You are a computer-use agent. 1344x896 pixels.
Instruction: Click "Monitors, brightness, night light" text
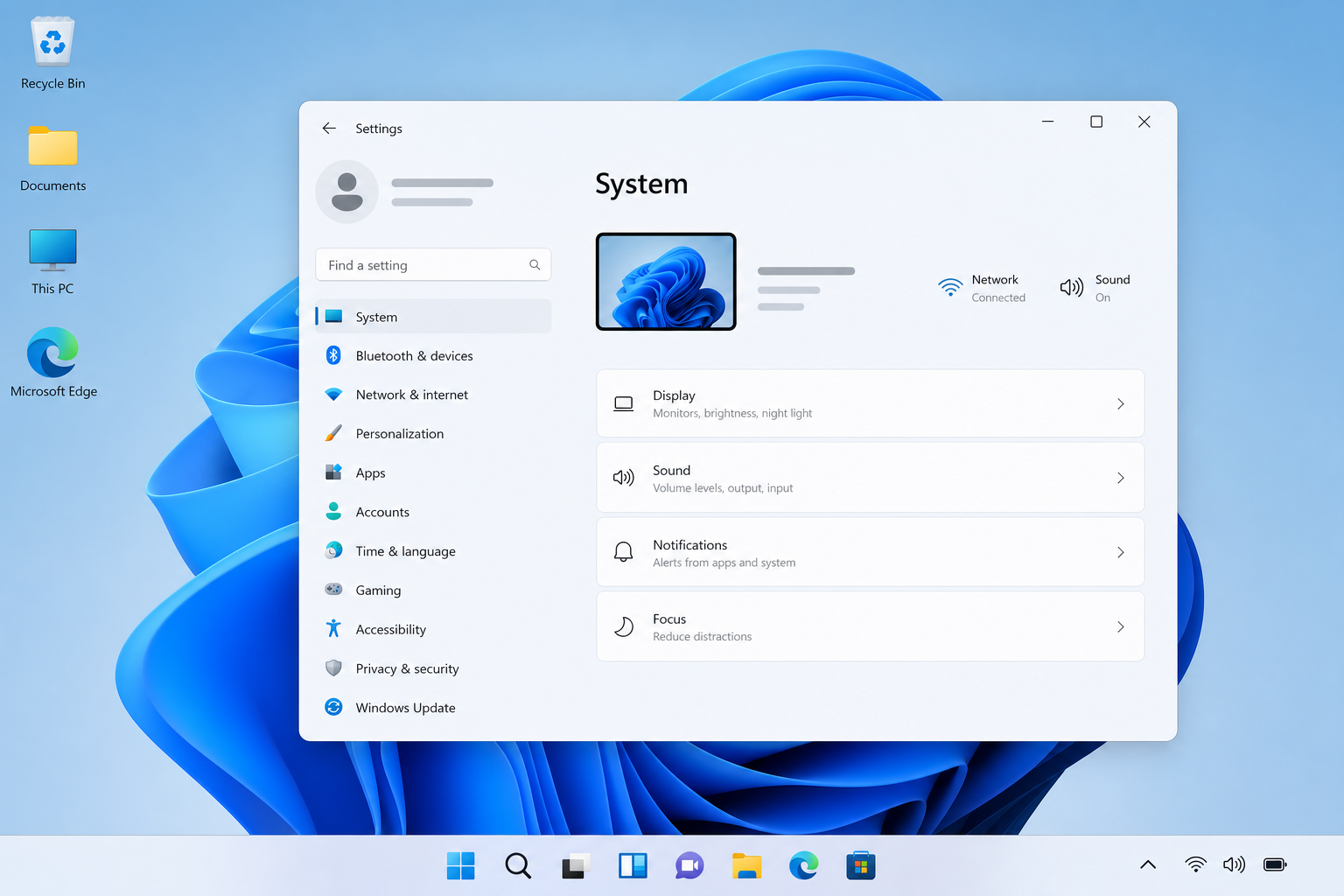732,413
